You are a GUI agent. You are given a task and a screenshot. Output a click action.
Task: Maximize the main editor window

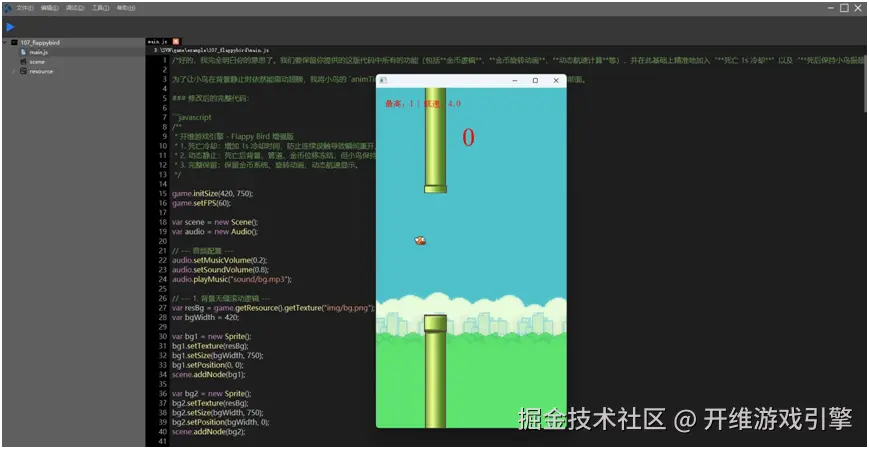pos(844,8)
